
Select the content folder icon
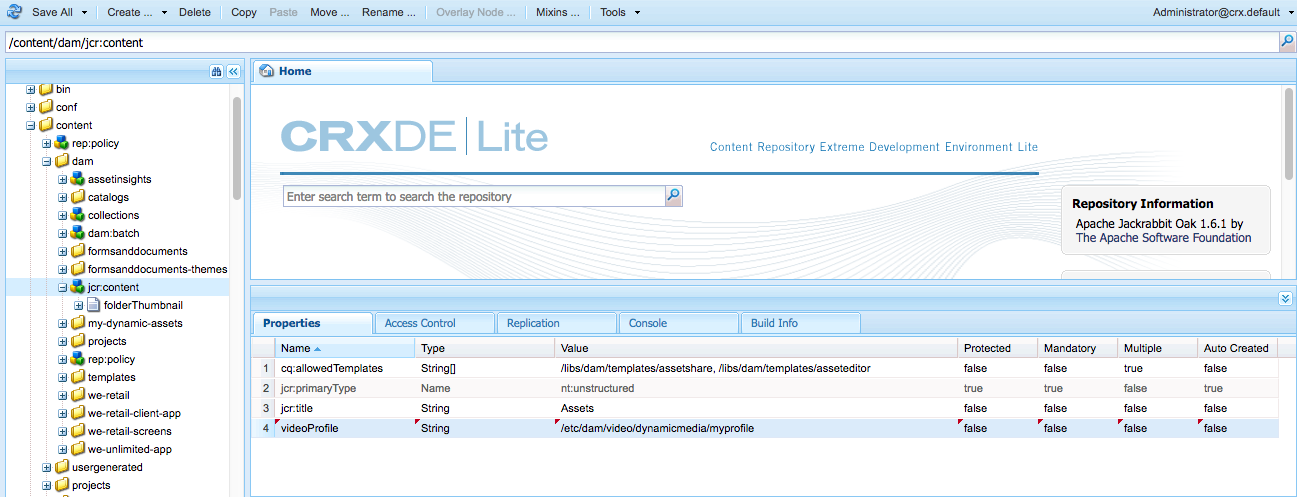pos(46,125)
